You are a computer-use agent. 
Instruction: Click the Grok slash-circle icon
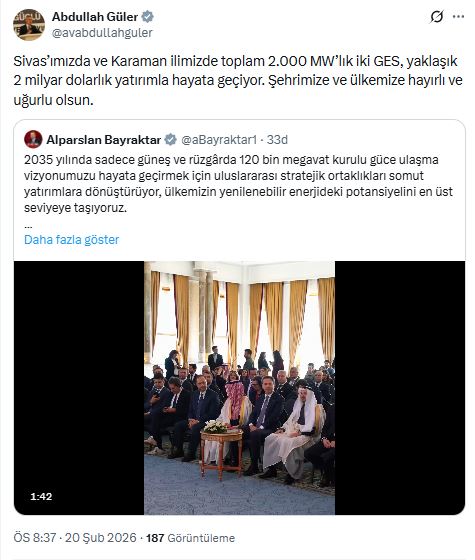(436, 16)
